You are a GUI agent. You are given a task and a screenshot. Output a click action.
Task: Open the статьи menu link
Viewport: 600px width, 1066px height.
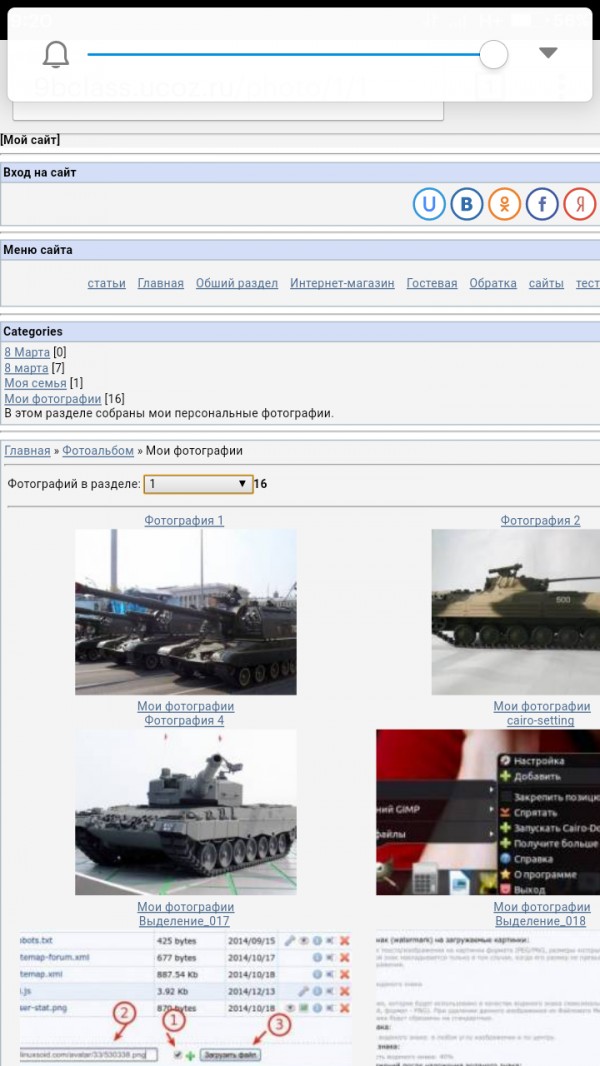(x=107, y=283)
